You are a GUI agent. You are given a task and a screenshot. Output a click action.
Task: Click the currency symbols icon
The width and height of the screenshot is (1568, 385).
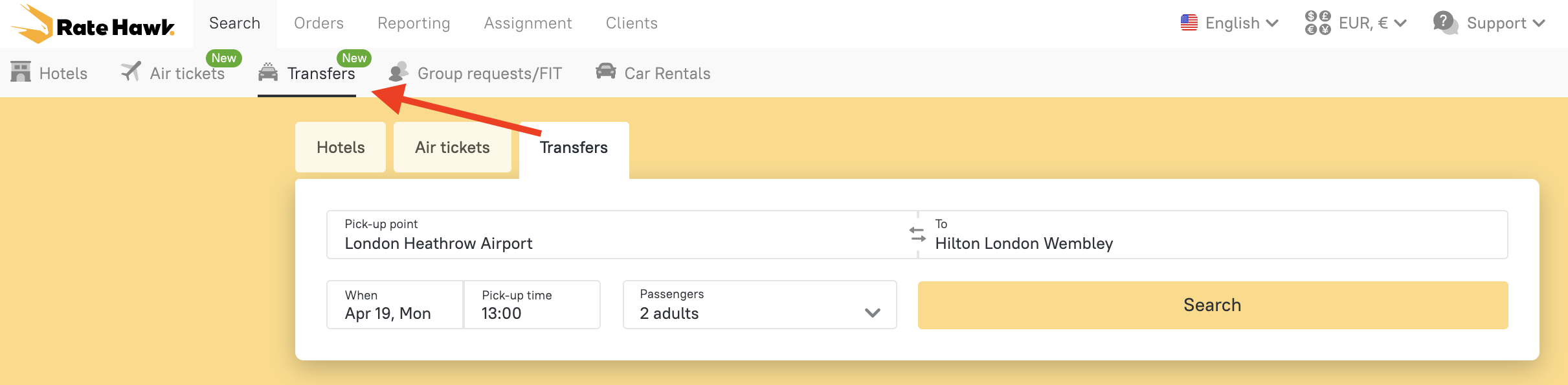tap(1317, 23)
